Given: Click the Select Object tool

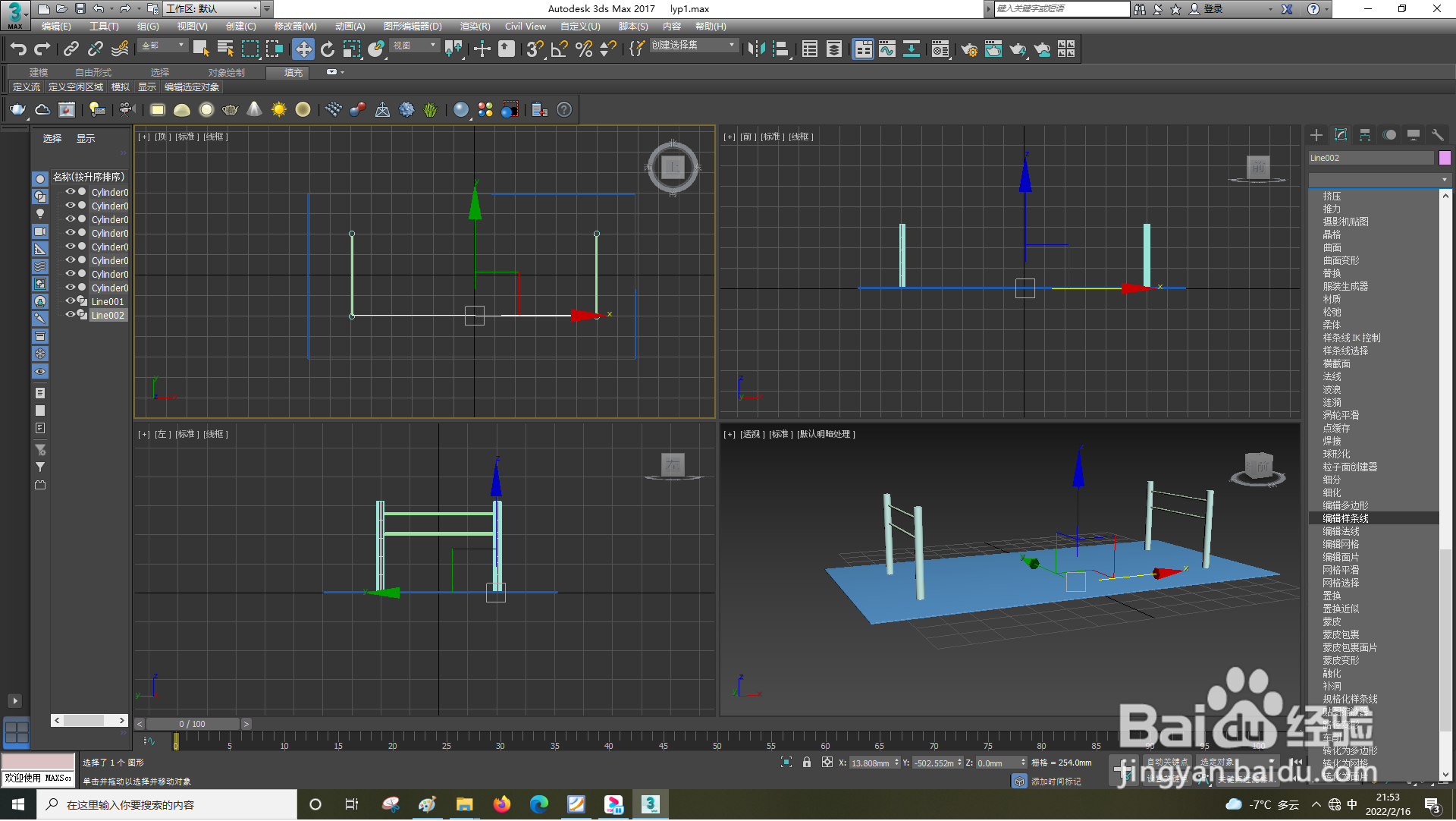Looking at the screenshot, I should coord(201,49).
